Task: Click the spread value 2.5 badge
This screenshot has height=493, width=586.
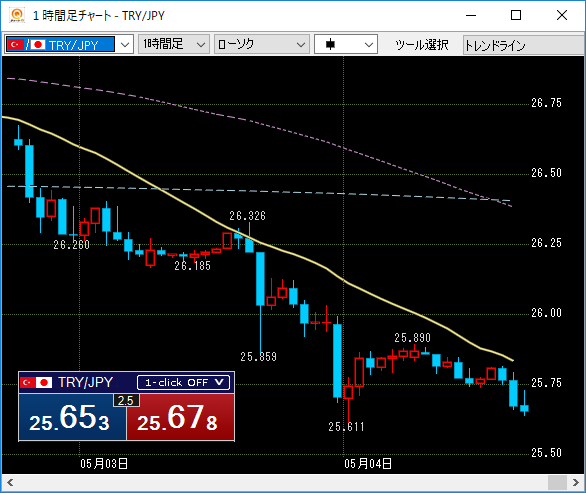Action: pyautogui.click(x=126, y=400)
